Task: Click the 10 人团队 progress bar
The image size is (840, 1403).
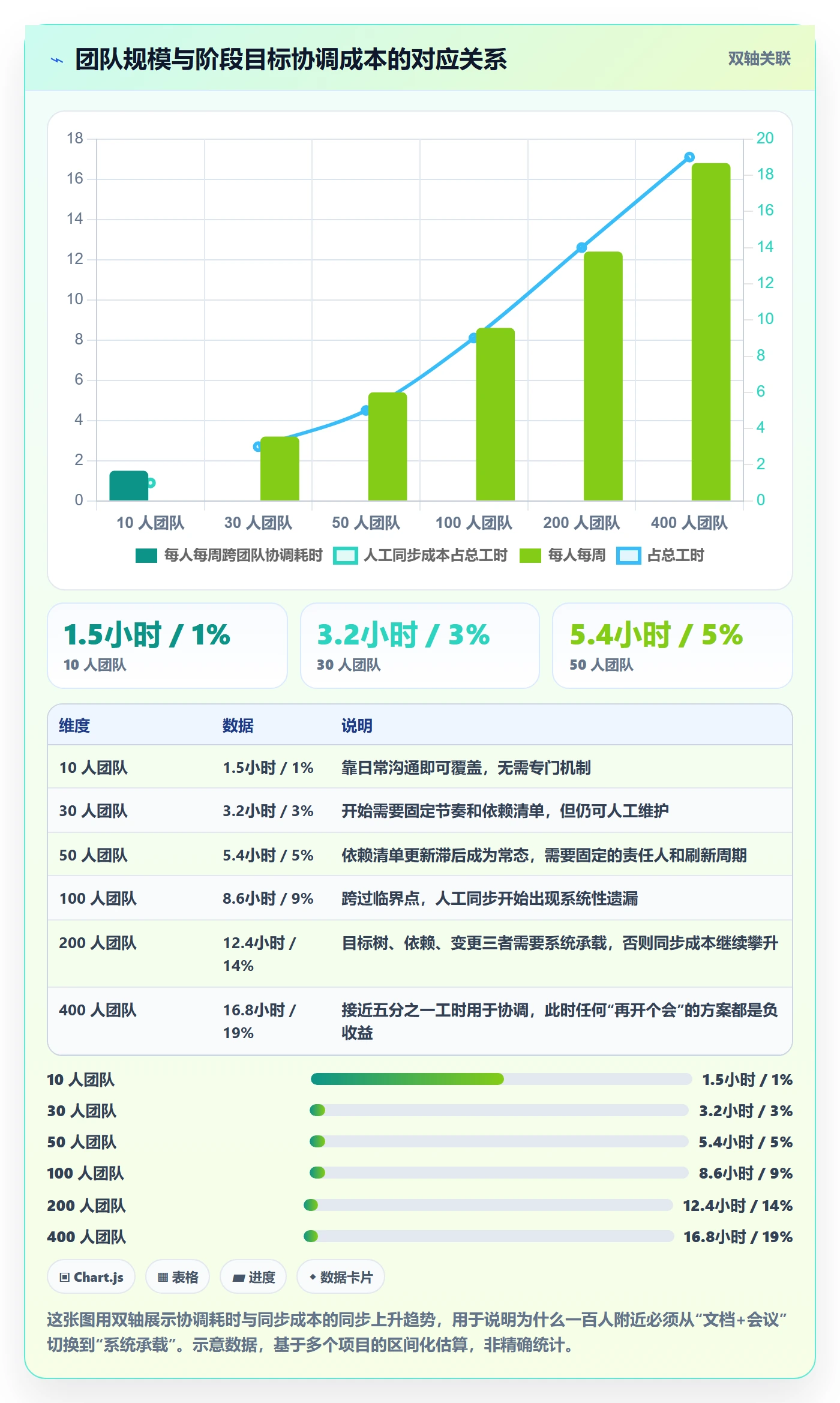Action: click(x=502, y=1080)
